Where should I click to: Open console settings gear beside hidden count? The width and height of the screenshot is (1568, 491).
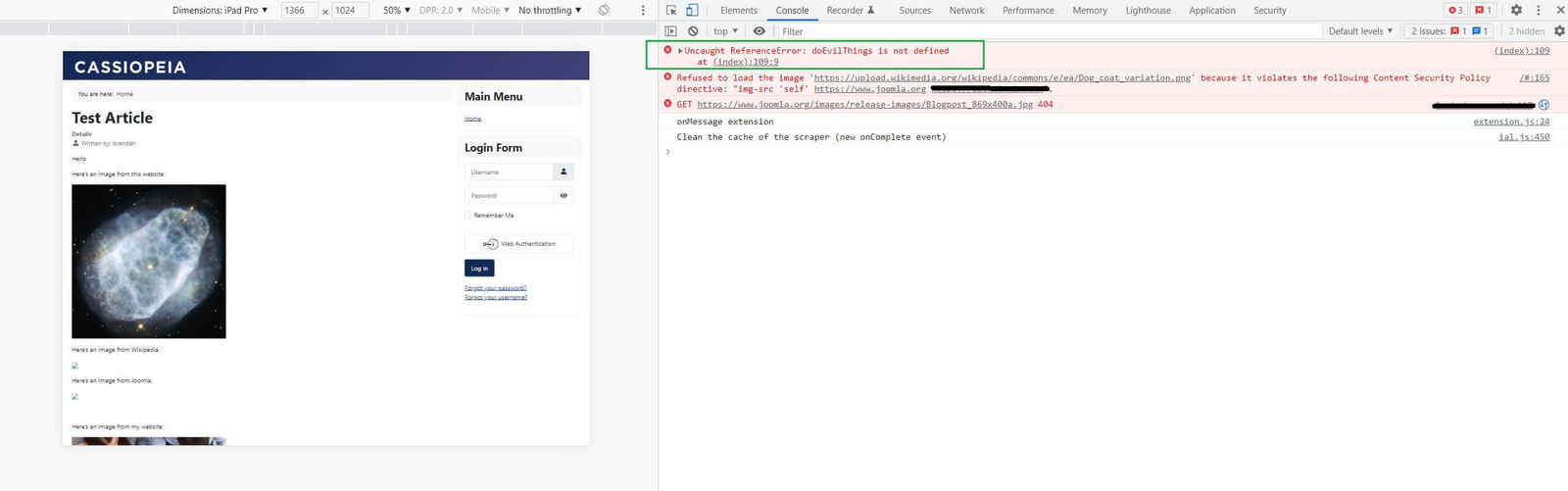pos(1559,31)
